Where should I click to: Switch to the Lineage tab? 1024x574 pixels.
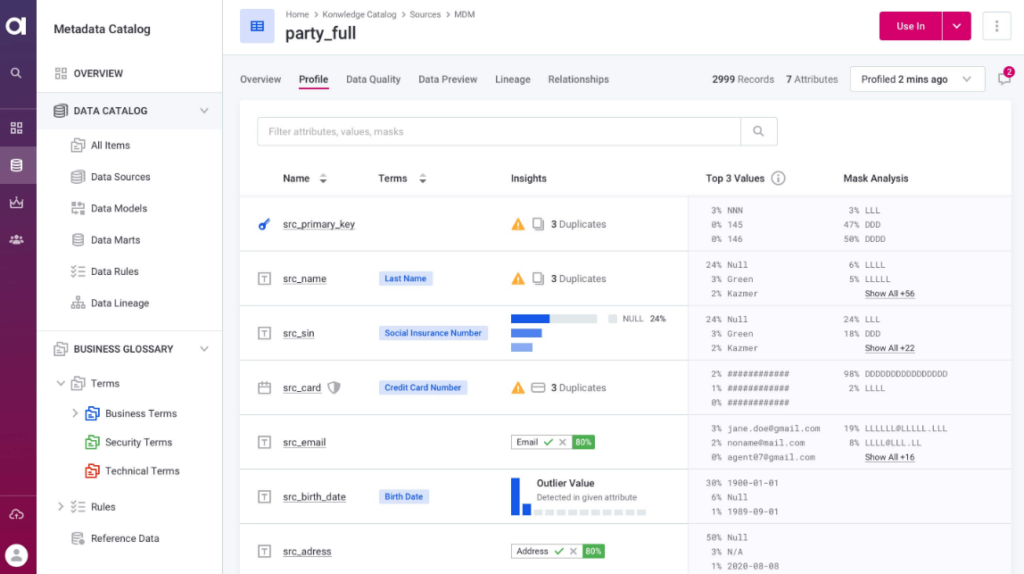pos(512,79)
